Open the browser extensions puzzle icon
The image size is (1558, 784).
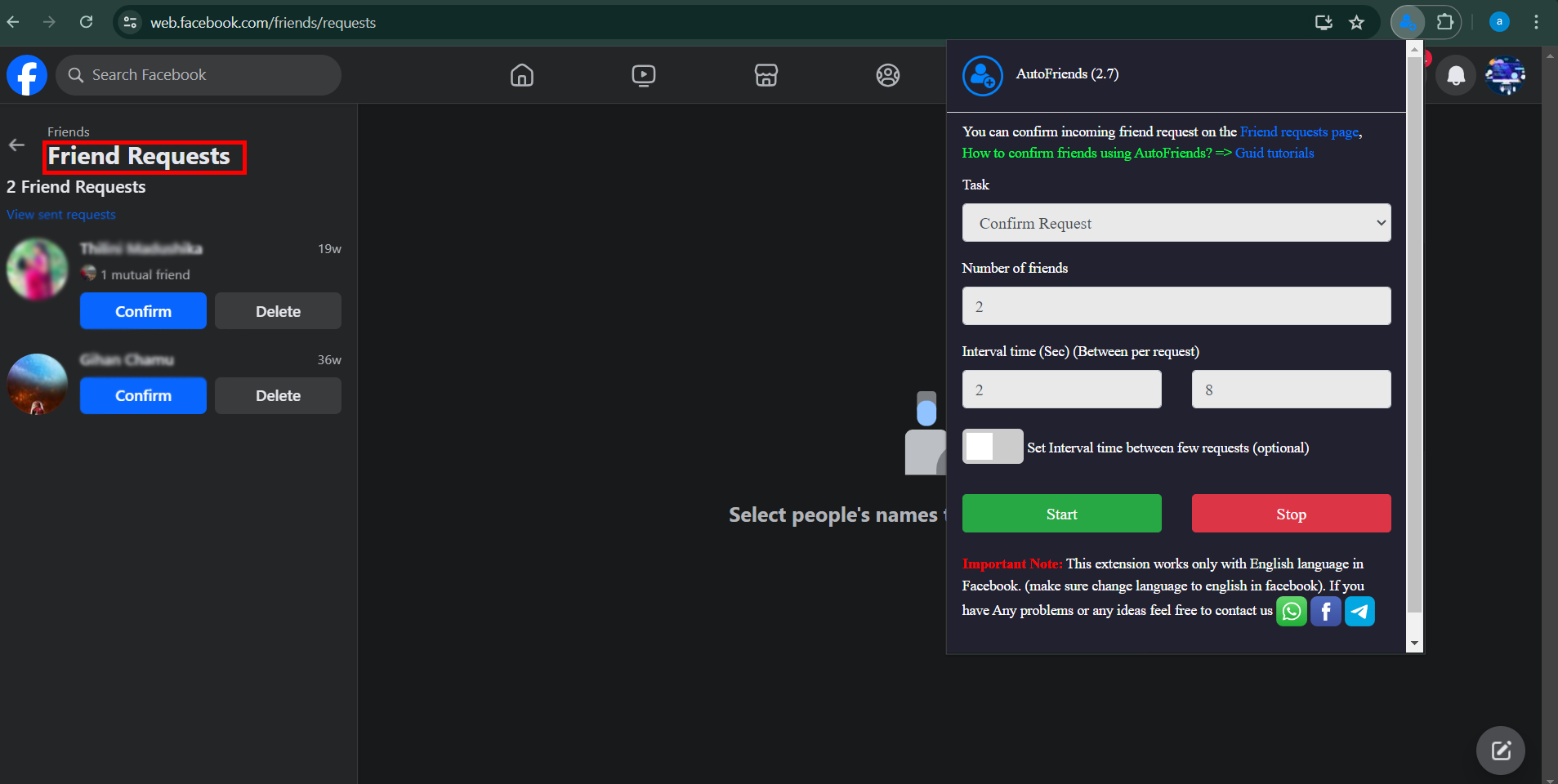pyautogui.click(x=1447, y=22)
